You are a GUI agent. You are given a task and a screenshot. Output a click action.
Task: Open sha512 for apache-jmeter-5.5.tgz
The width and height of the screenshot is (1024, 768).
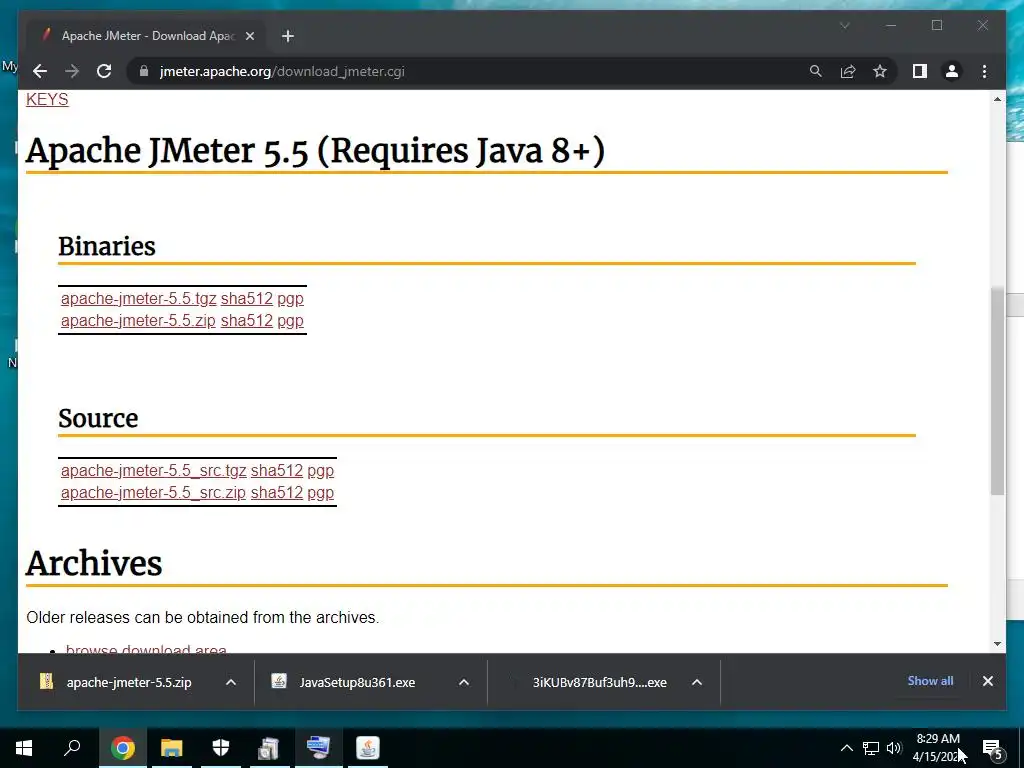(x=247, y=298)
